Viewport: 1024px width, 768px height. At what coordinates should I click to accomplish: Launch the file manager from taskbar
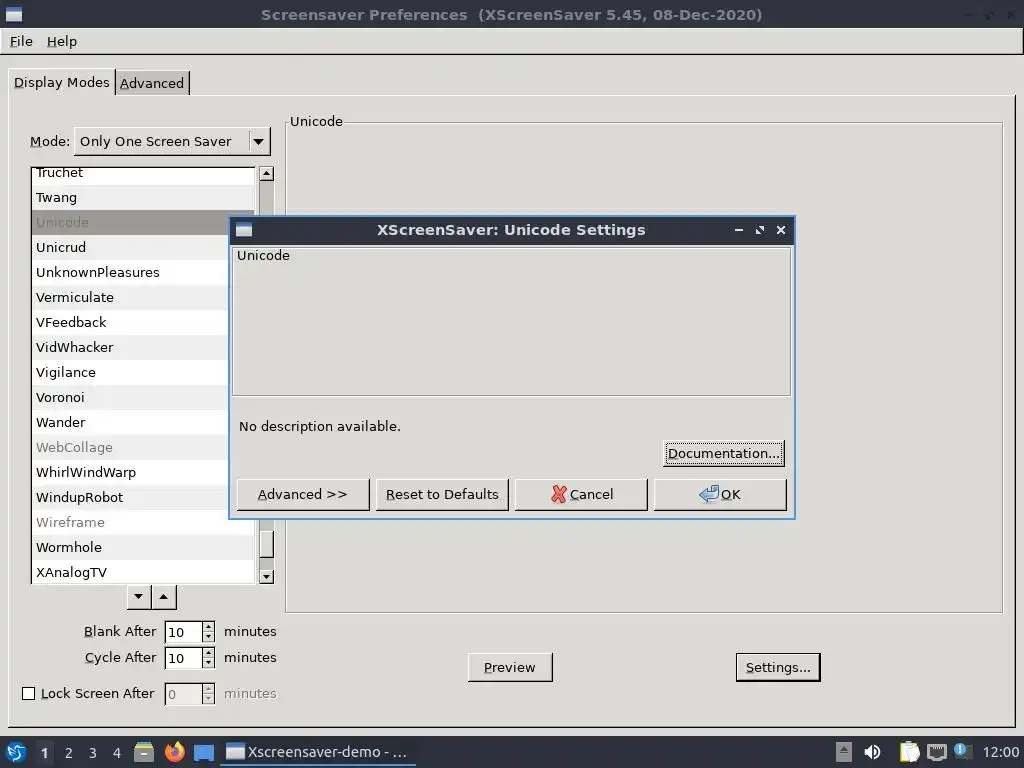(x=144, y=752)
